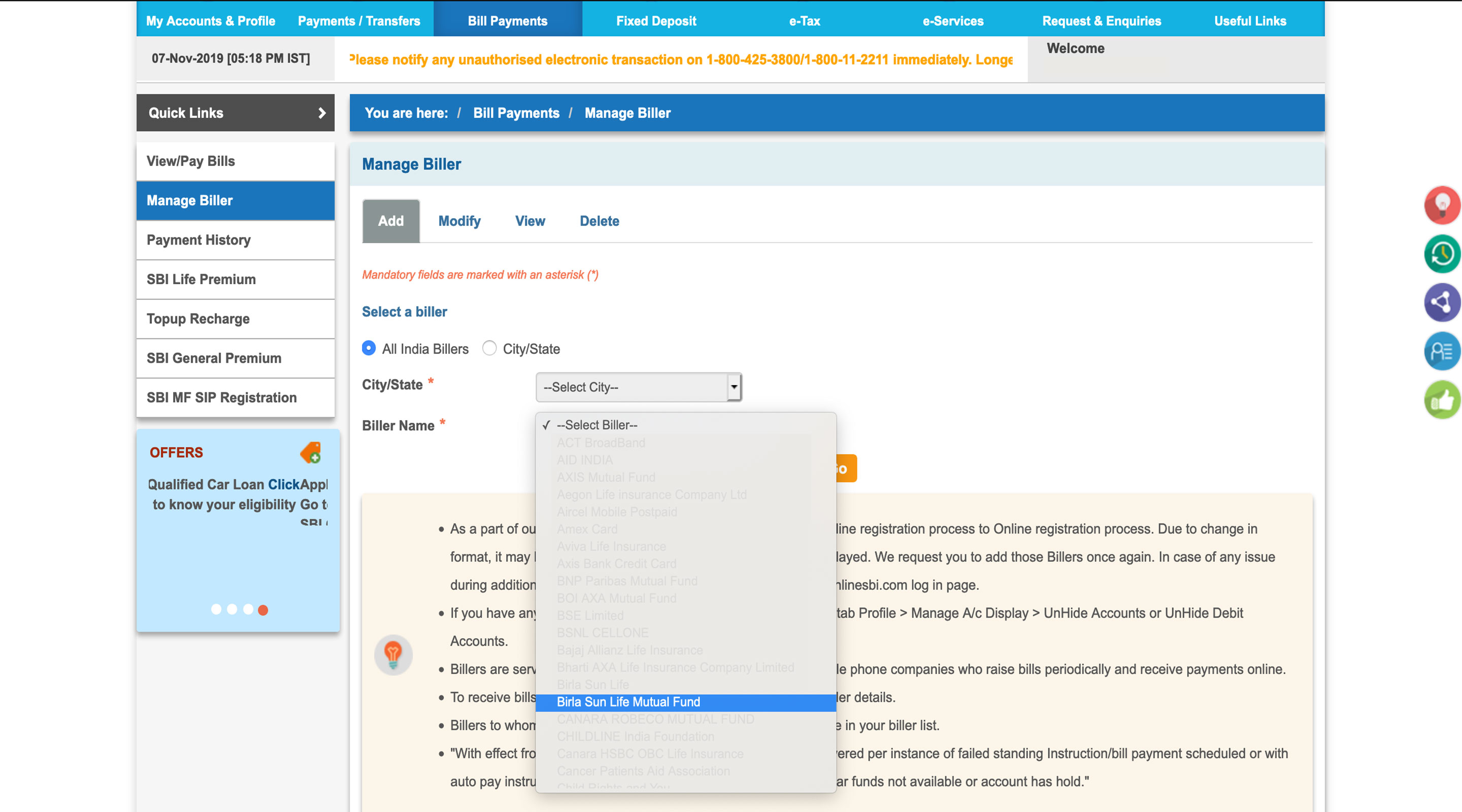Click the first carousel dot in Offers
This screenshot has height=812, width=1462.
(x=216, y=610)
